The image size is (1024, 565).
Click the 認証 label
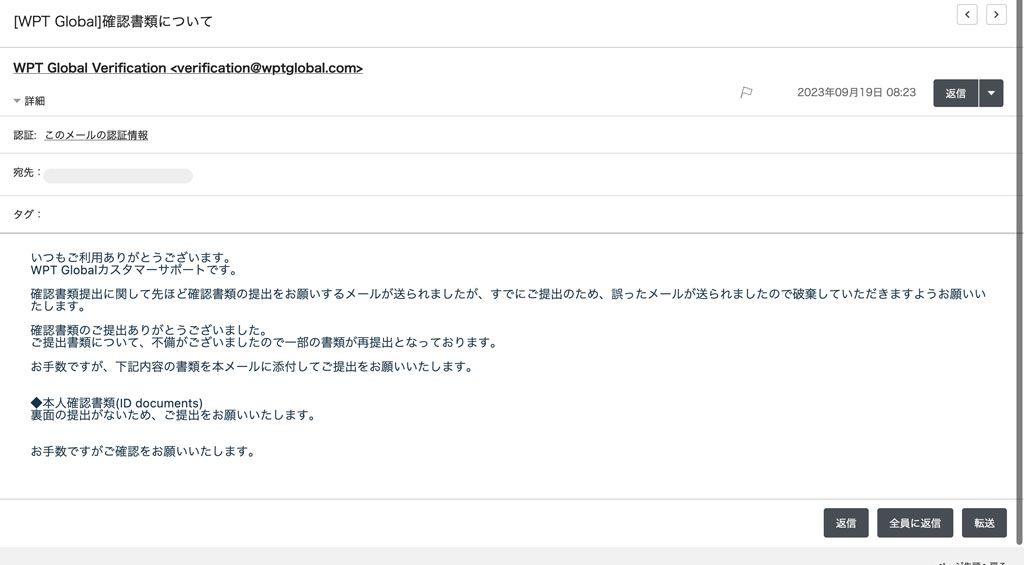(x=24, y=135)
